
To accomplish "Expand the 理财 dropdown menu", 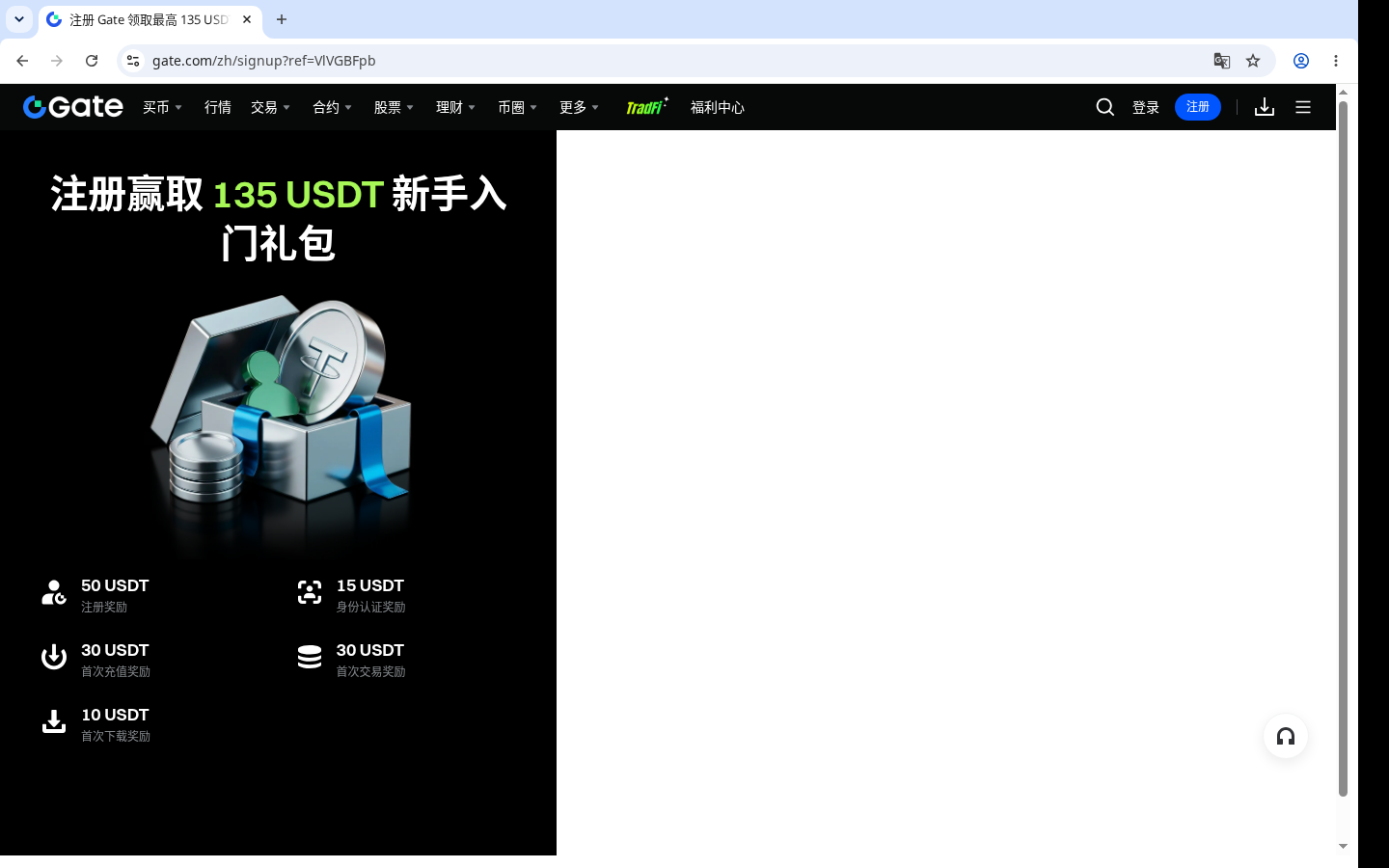I will click(x=456, y=107).
